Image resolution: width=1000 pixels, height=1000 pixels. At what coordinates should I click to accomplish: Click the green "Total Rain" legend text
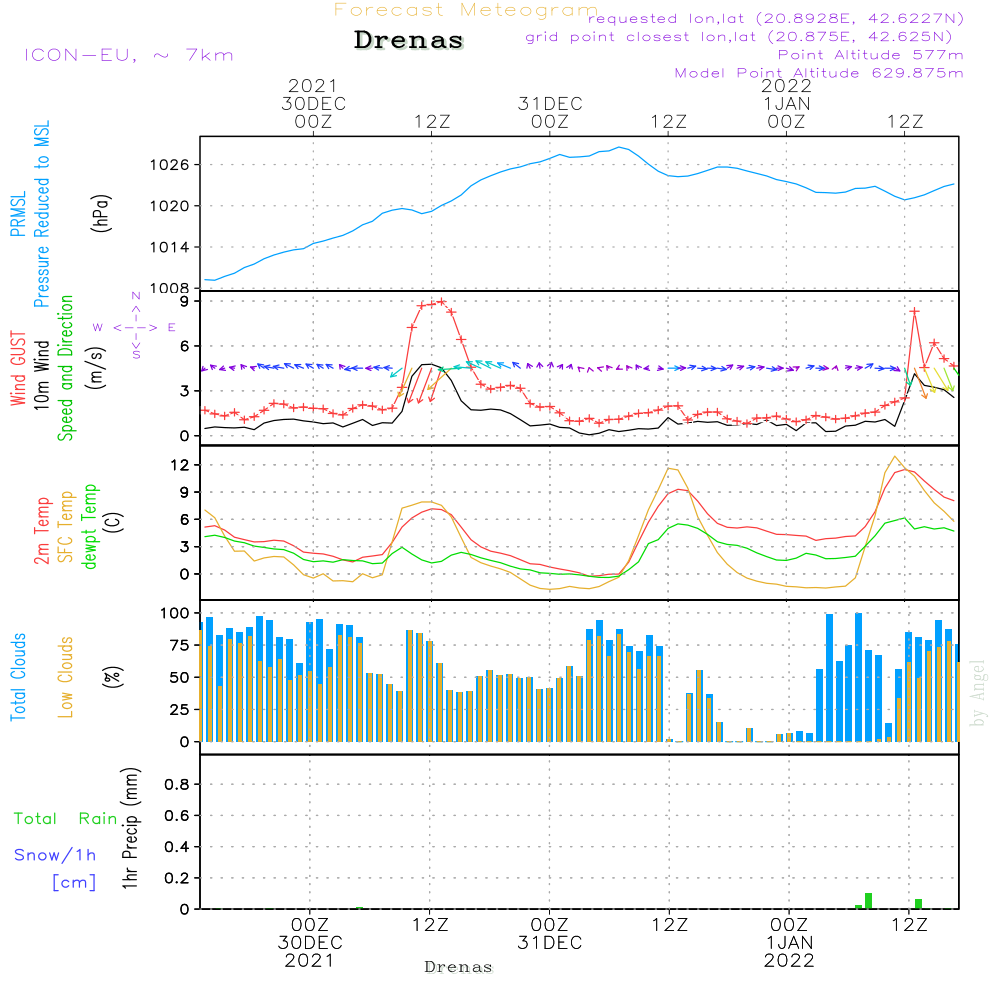(66, 819)
